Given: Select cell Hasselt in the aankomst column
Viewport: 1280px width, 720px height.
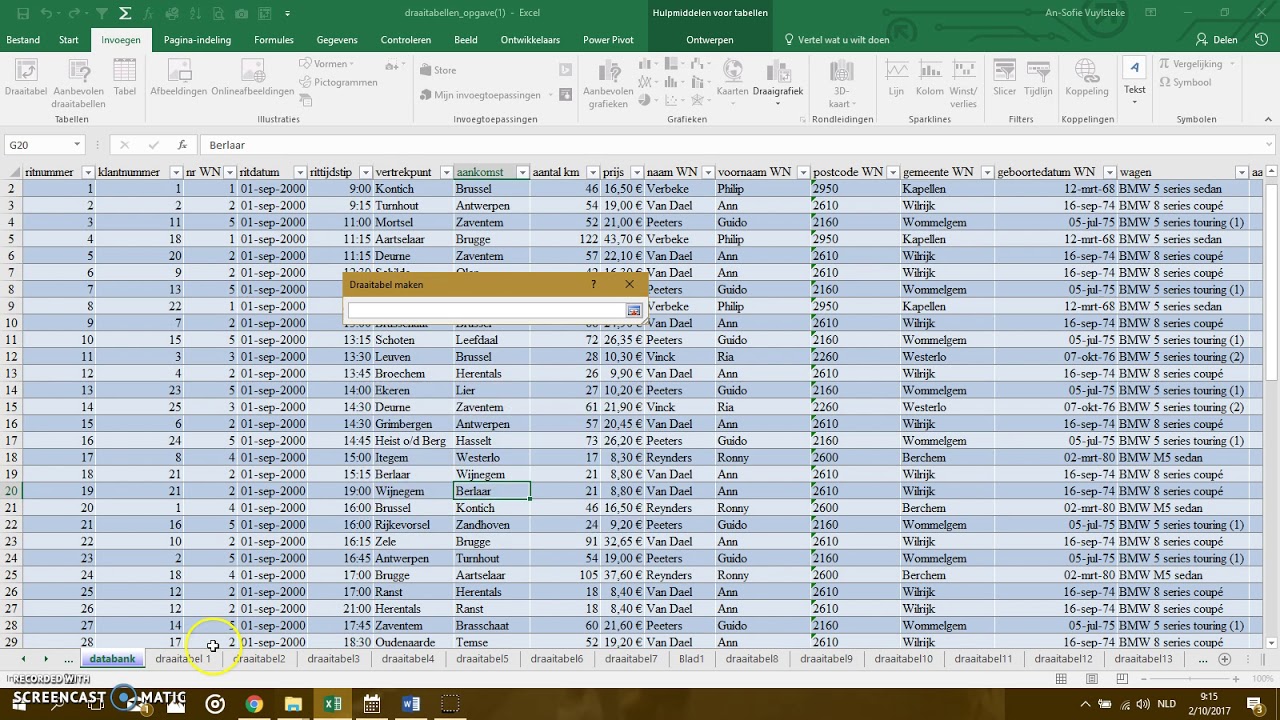Looking at the screenshot, I should pyautogui.click(x=491, y=441).
